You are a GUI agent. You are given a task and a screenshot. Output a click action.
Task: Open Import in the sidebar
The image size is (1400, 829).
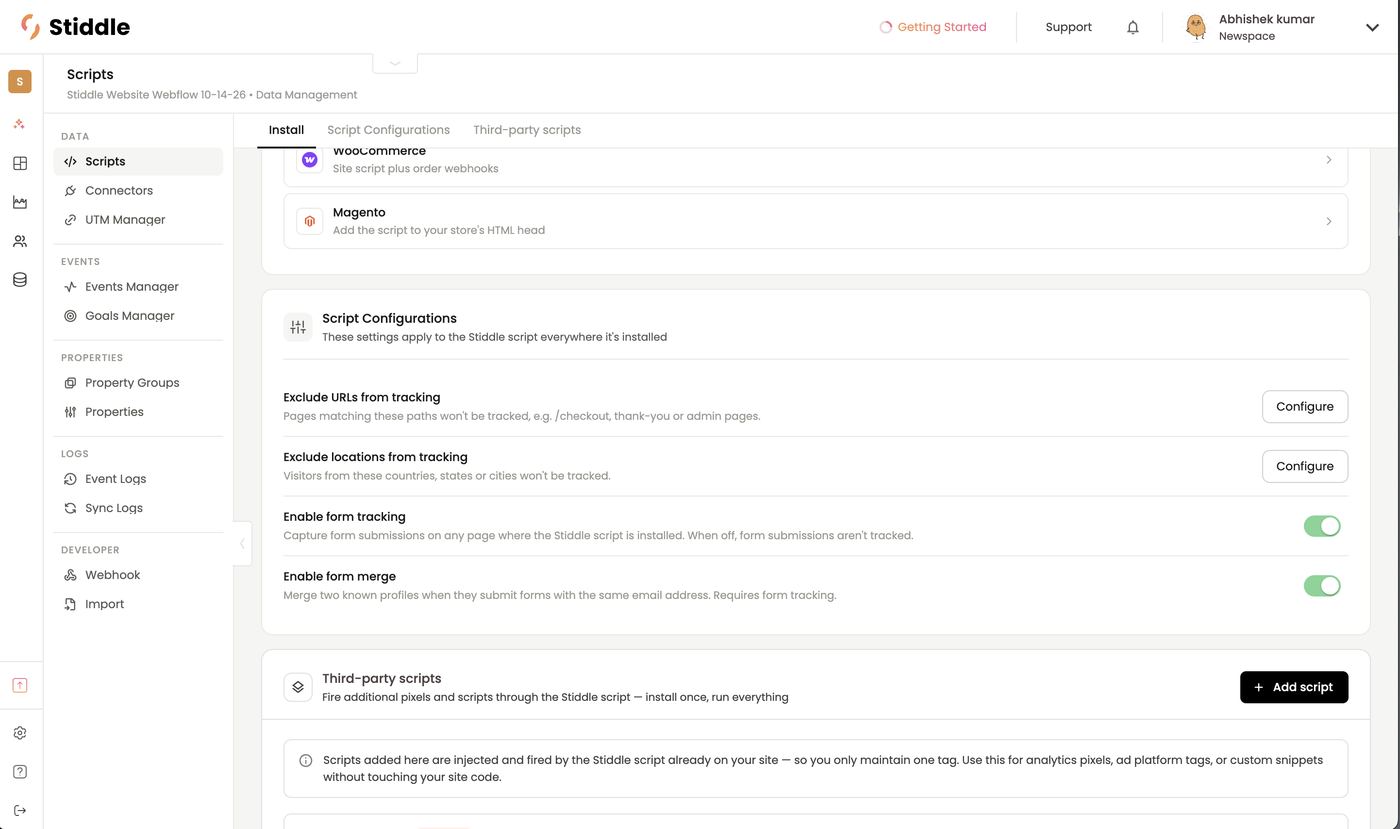[138, 603]
